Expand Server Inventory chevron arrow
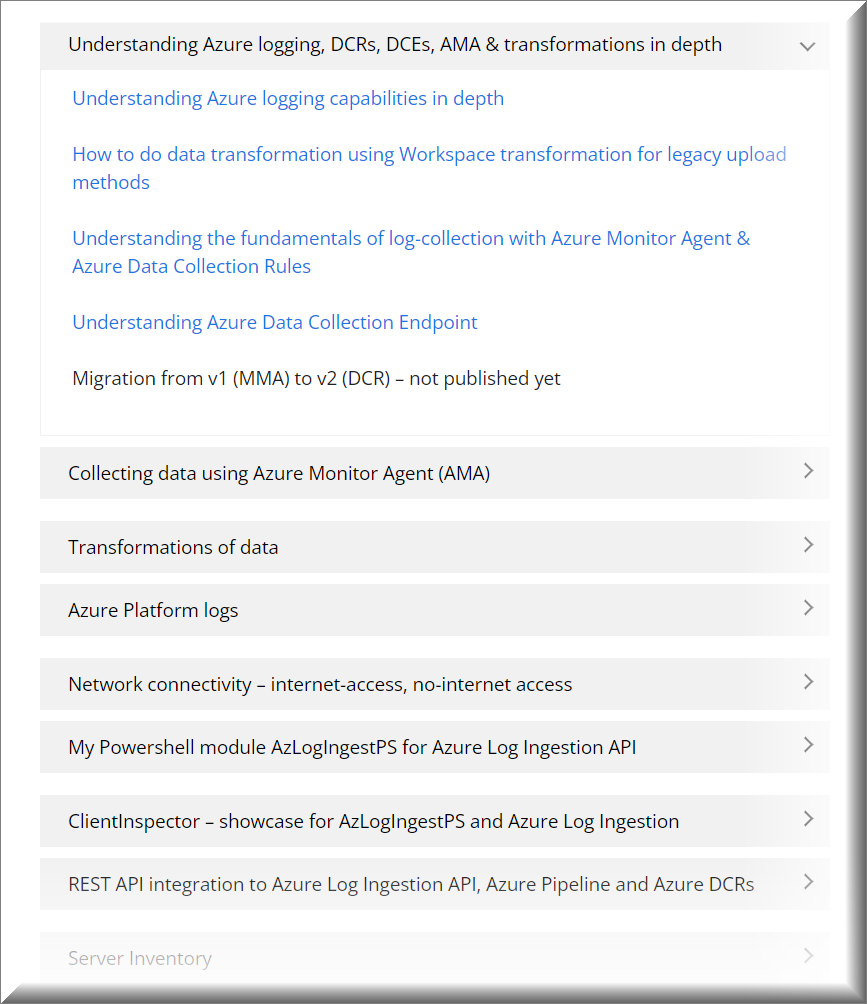The image size is (867, 1004). tap(808, 956)
